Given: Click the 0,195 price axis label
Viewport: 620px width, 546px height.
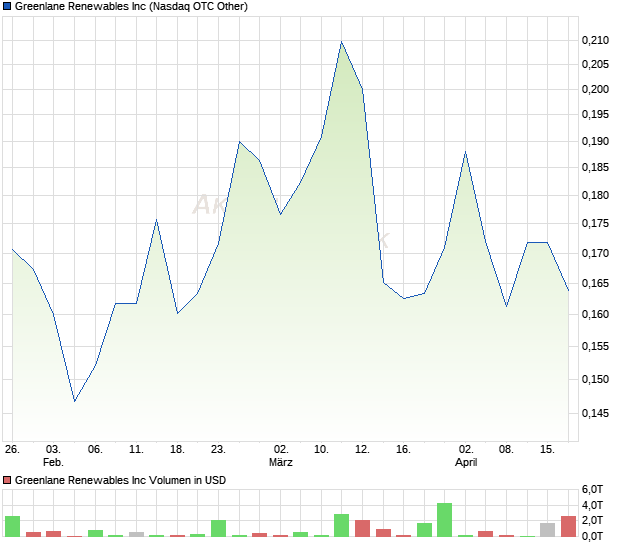Looking at the screenshot, I should [595, 114].
